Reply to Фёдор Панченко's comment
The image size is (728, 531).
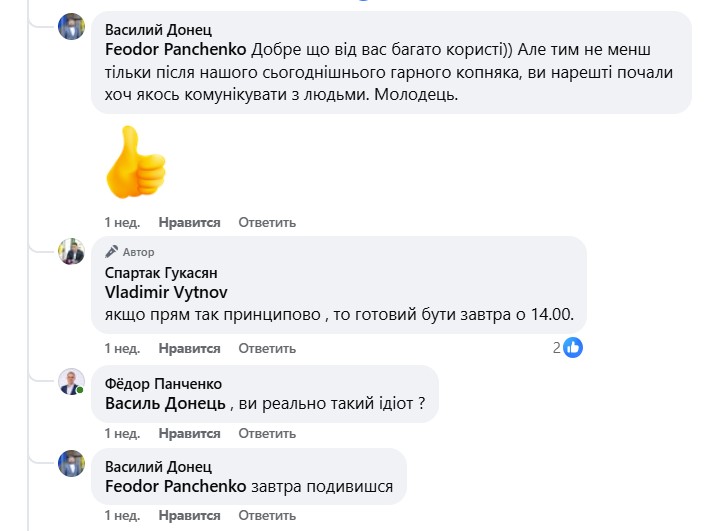pos(267,434)
